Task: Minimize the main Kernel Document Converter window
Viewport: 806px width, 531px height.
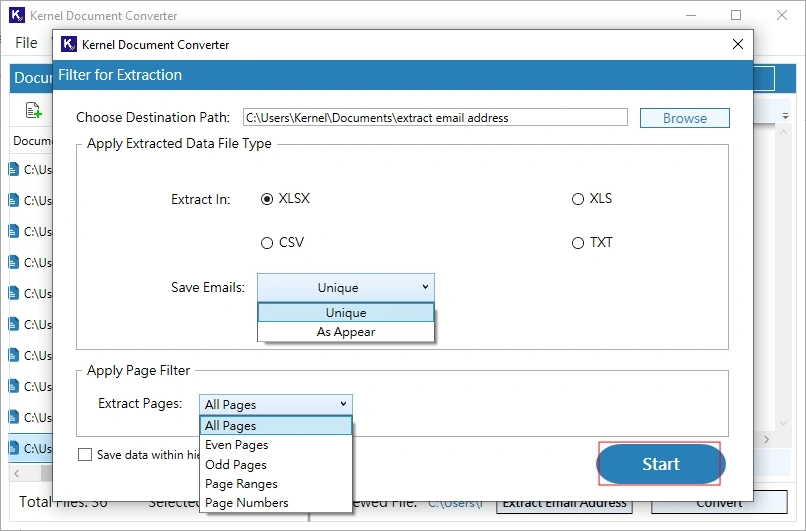Action: pyautogui.click(x=691, y=15)
